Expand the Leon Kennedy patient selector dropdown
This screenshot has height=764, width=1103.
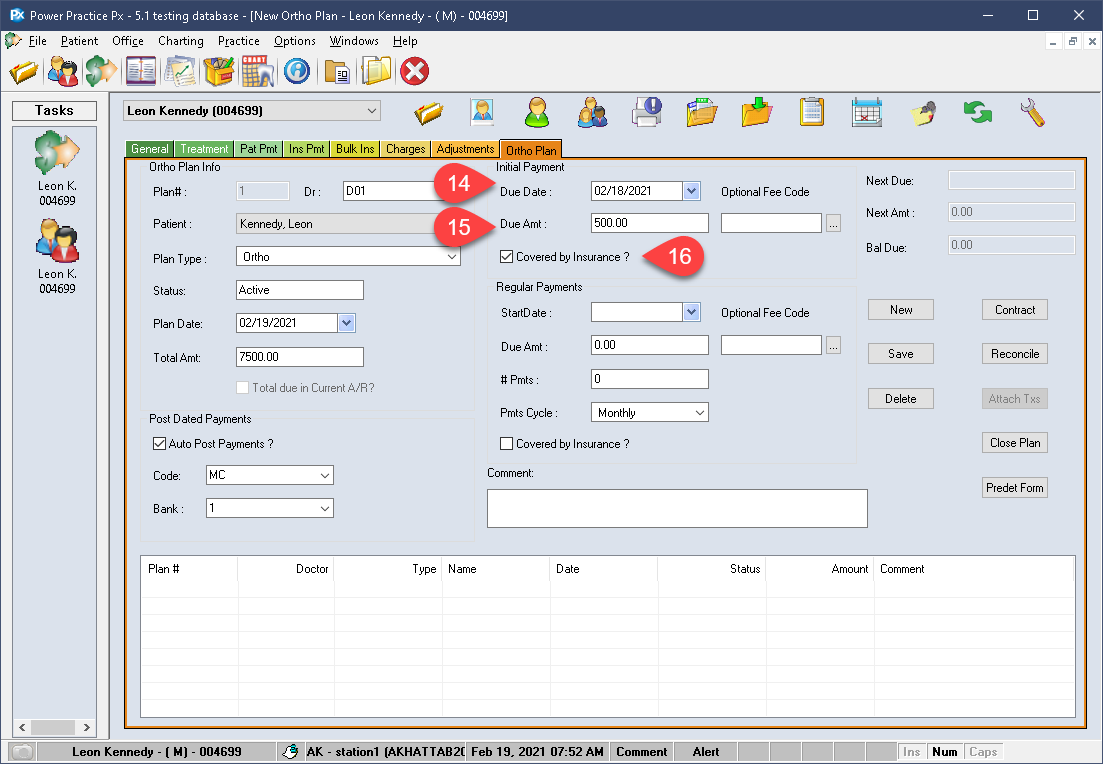pos(371,110)
